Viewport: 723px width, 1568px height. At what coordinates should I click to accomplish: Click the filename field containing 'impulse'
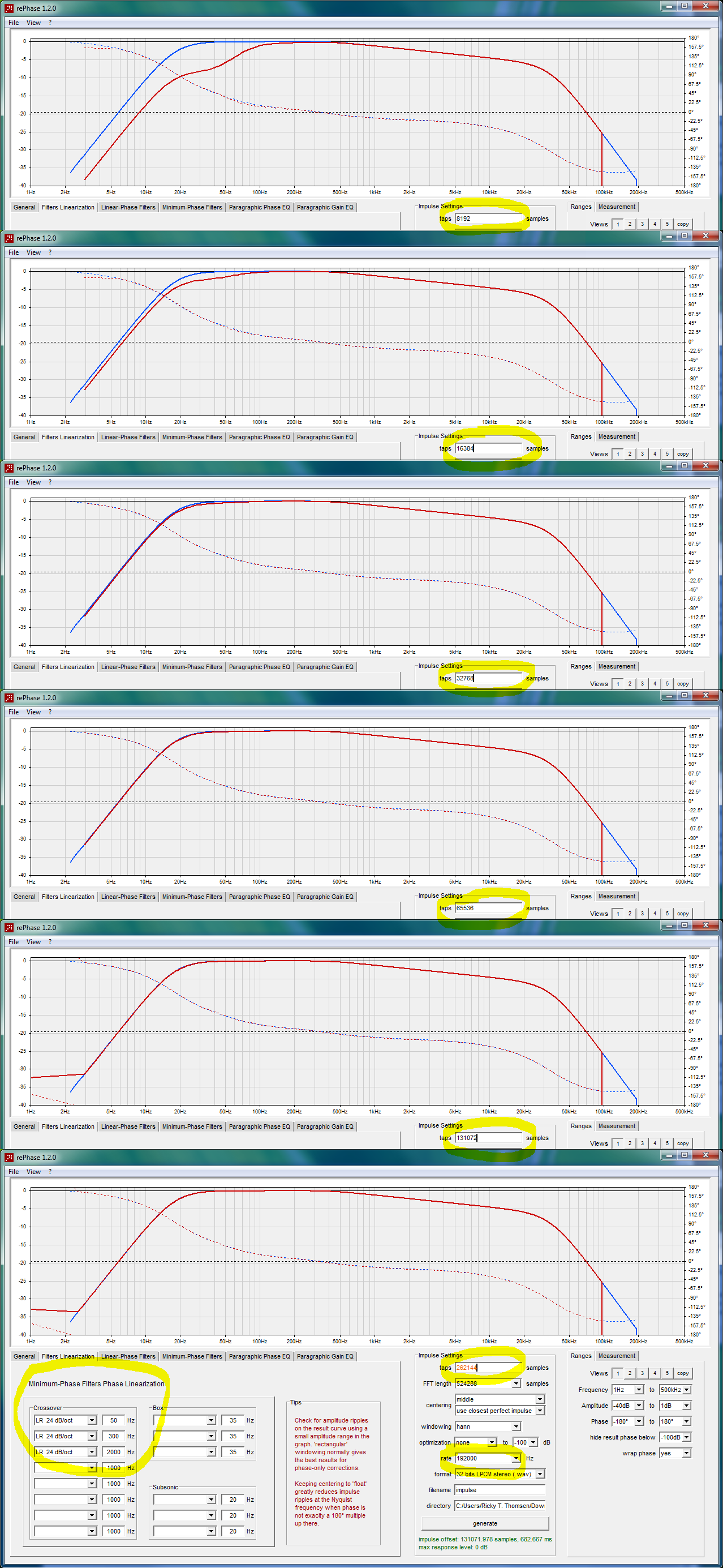click(x=500, y=1489)
